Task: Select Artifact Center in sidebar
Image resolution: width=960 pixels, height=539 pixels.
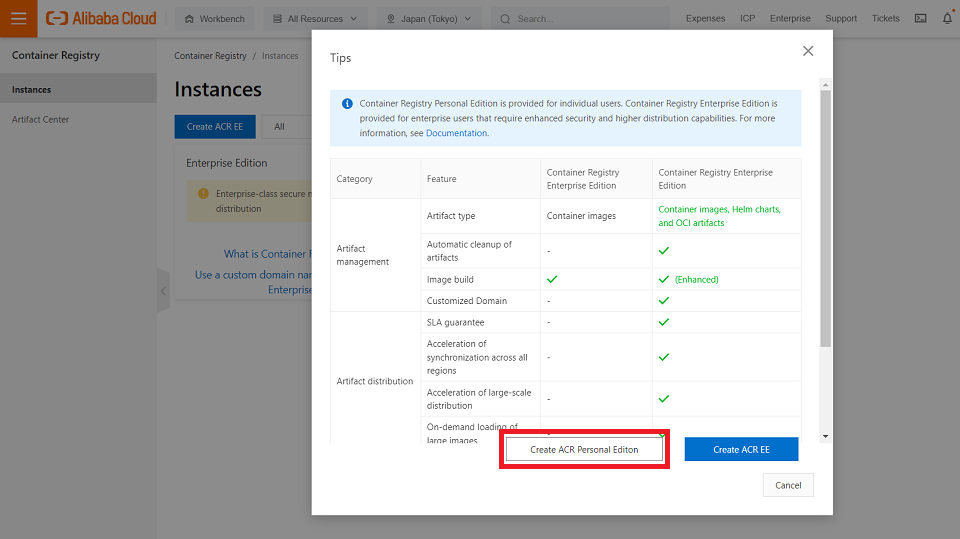Action: pyautogui.click(x=40, y=119)
